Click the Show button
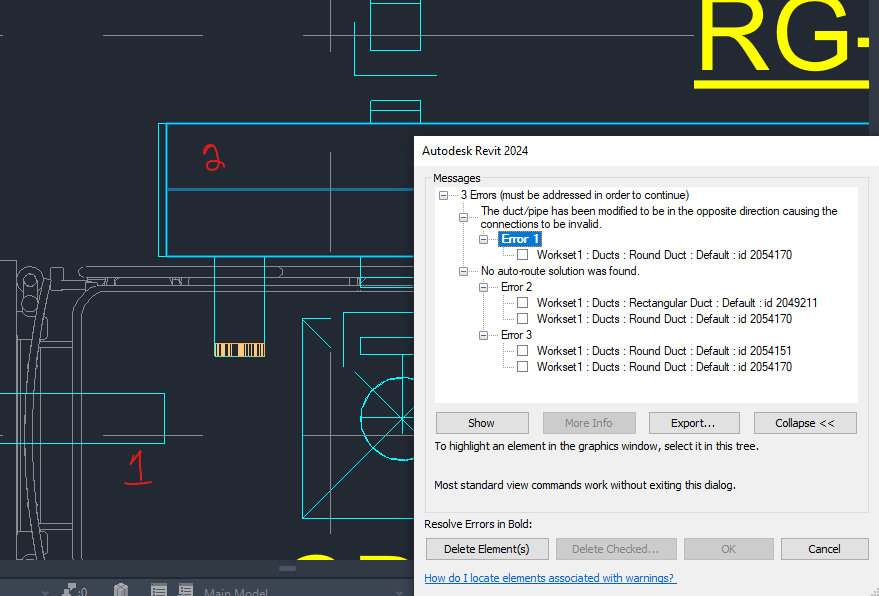 pyautogui.click(x=481, y=422)
